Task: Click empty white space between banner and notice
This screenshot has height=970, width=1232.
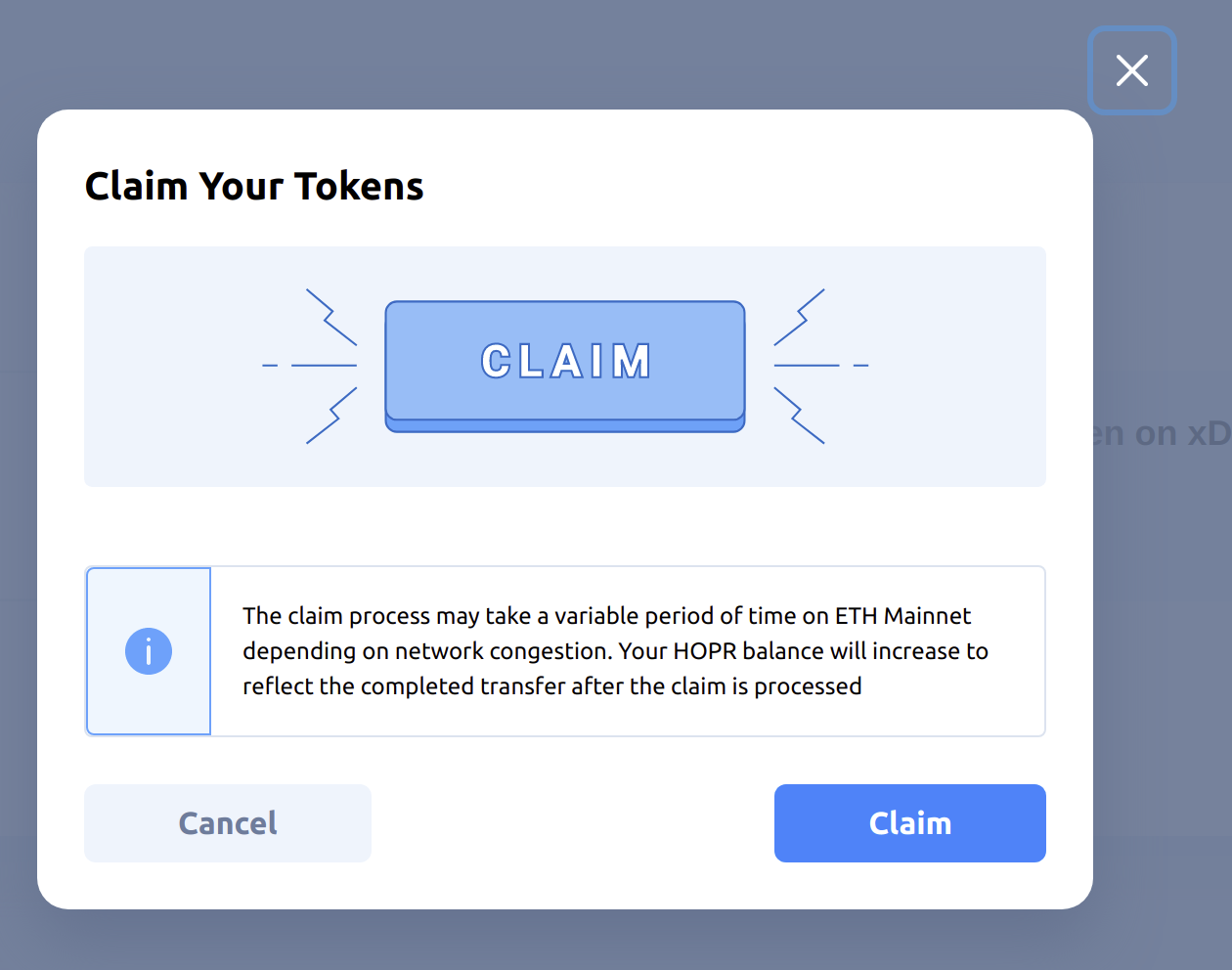Action: click(x=565, y=526)
